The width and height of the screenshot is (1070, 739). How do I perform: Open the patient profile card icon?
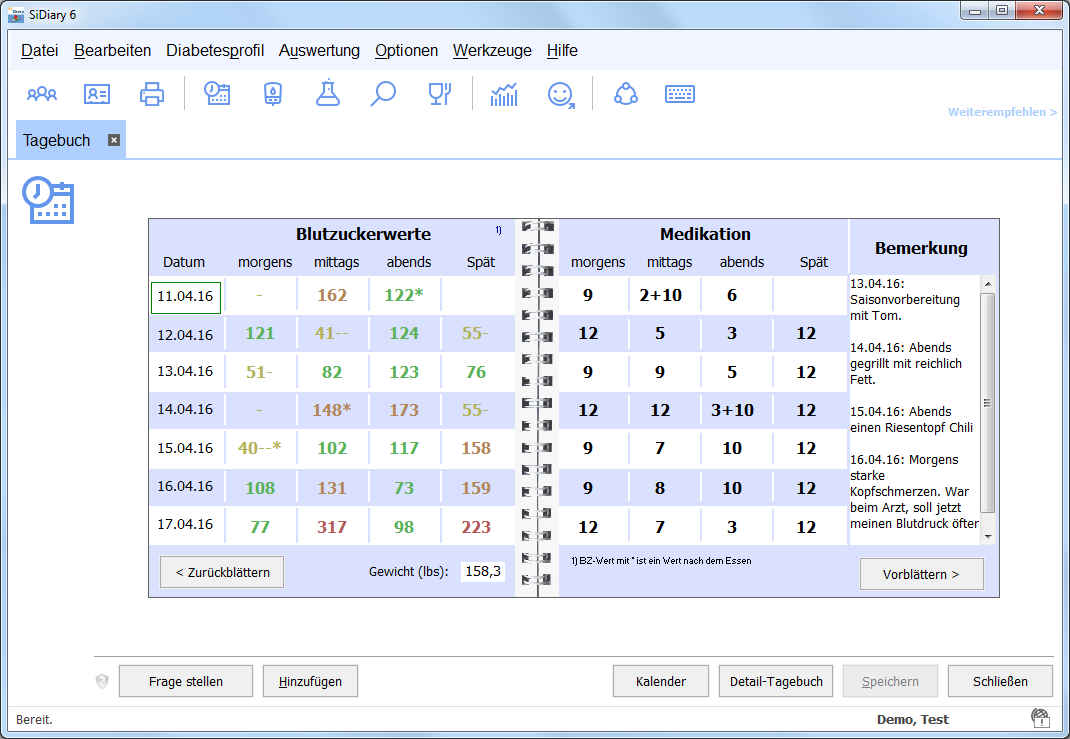97,94
